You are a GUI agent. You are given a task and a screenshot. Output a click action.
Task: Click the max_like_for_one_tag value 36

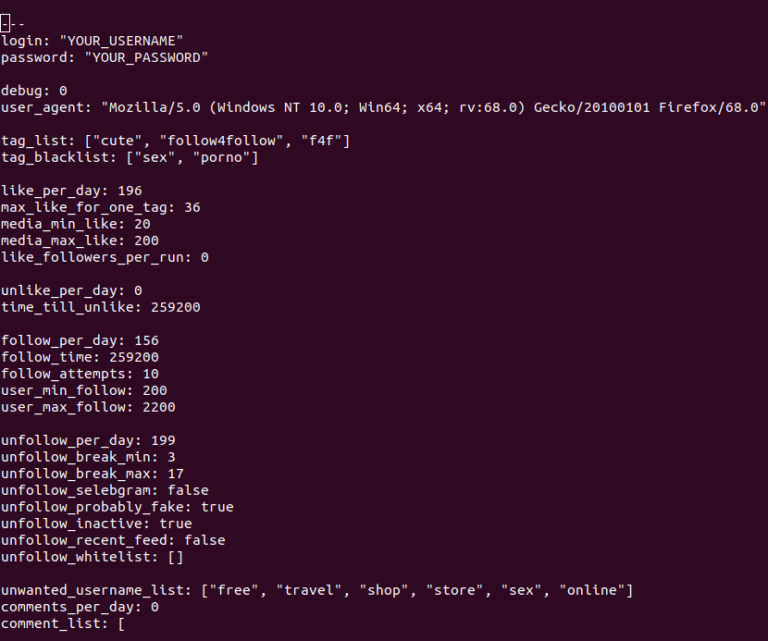(x=191, y=207)
